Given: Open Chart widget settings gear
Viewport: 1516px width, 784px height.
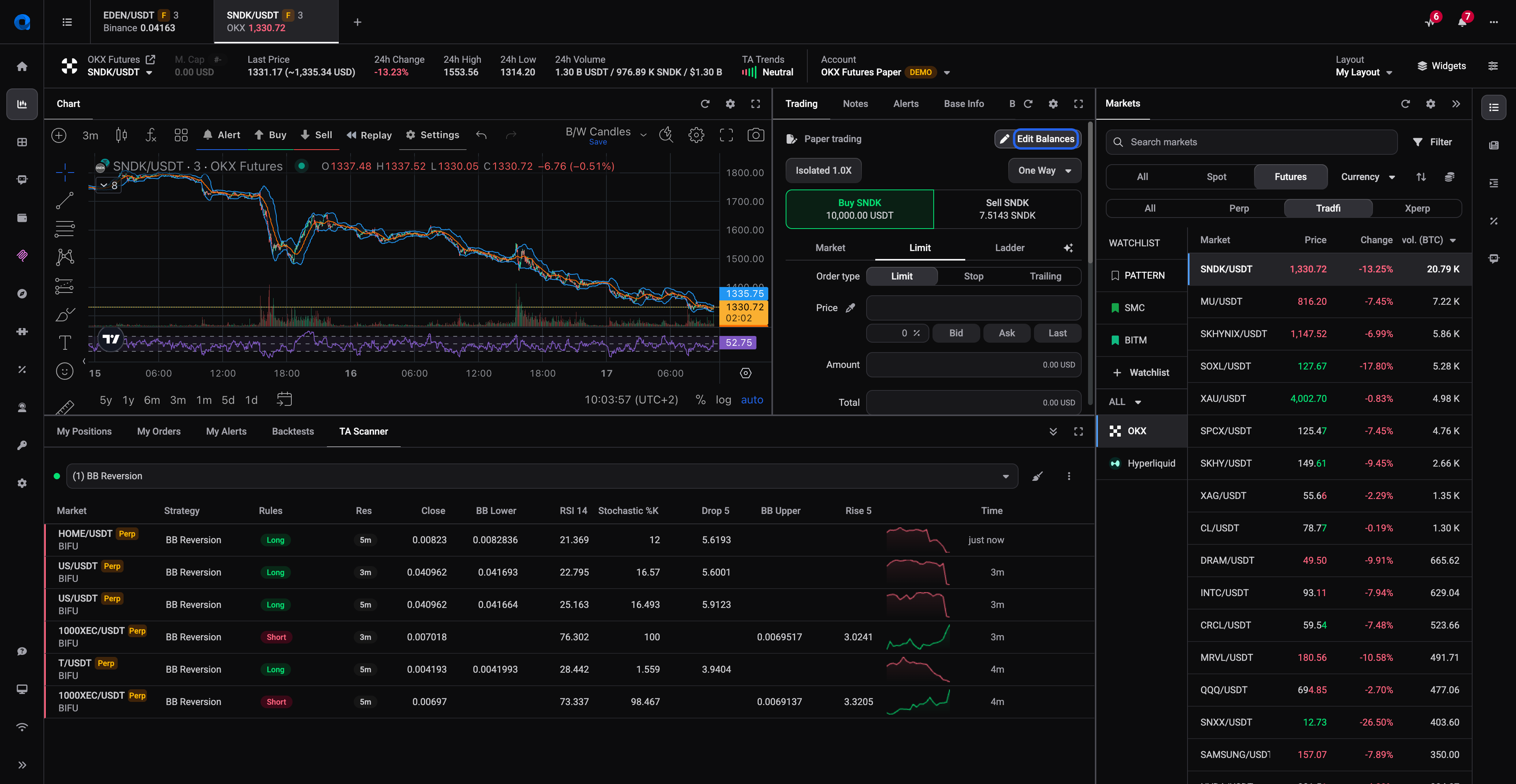Looking at the screenshot, I should [x=730, y=103].
